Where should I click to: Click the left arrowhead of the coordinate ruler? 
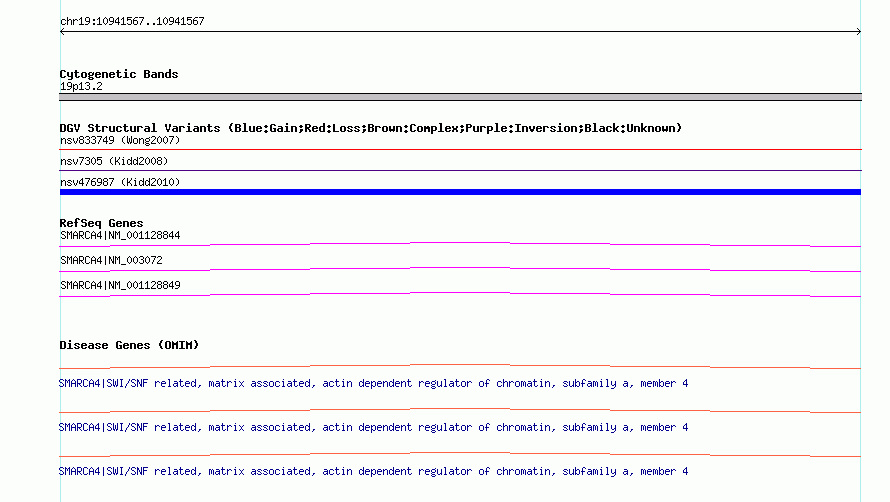point(62,32)
